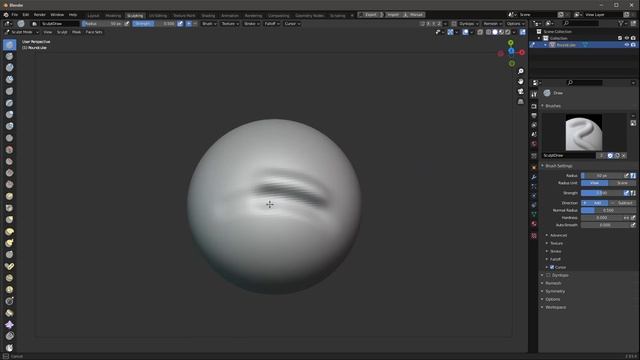Click the outliner filter funnel icon

tap(621, 24)
